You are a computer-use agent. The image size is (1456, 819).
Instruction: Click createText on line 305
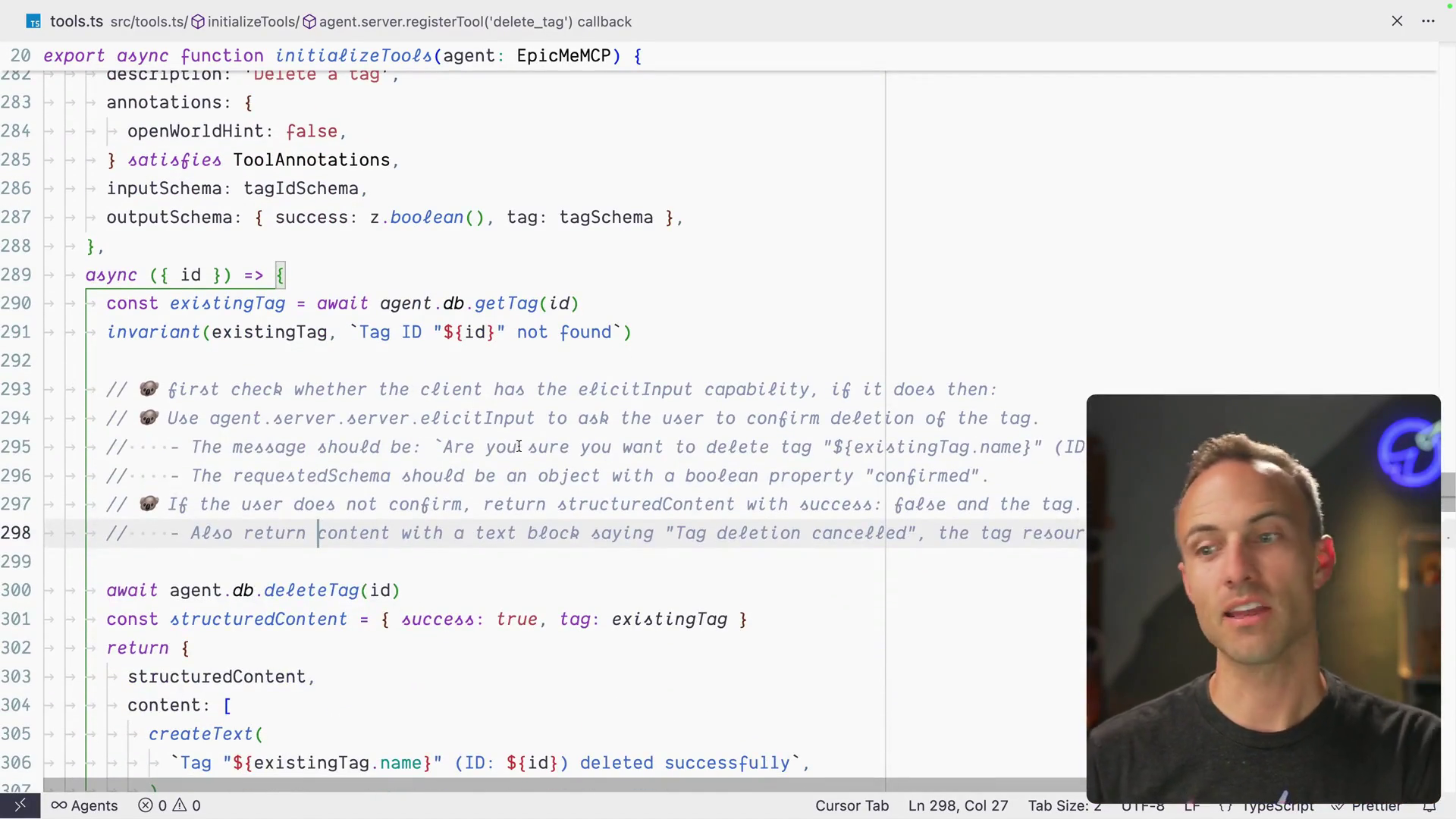coord(201,734)
